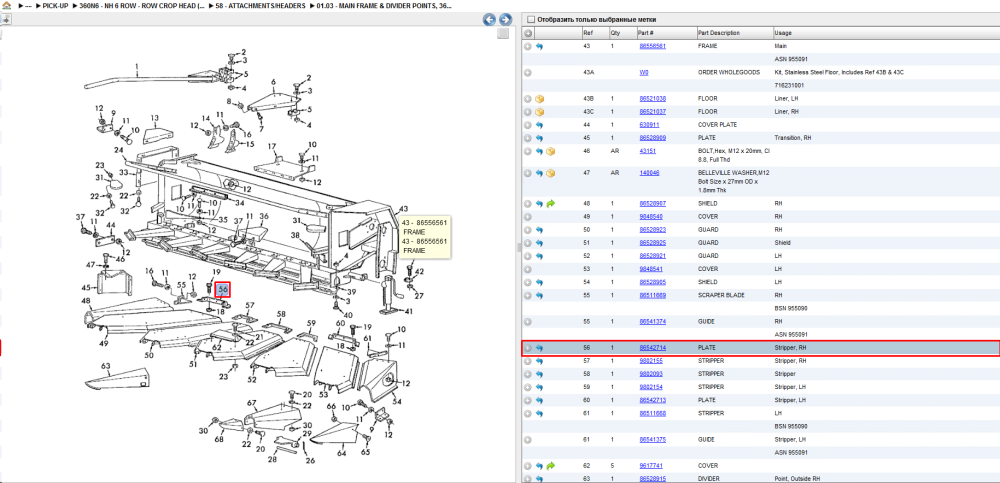The image size is (1000, 483).
Task: Select callout 63 divider in diagram
Action: 106,366
